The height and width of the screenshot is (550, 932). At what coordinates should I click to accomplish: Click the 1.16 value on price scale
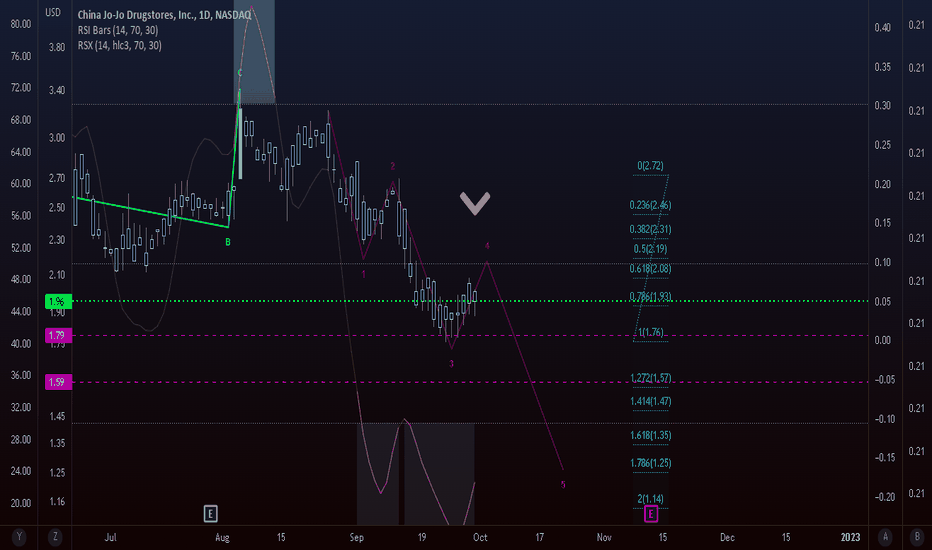pos(57,502)
